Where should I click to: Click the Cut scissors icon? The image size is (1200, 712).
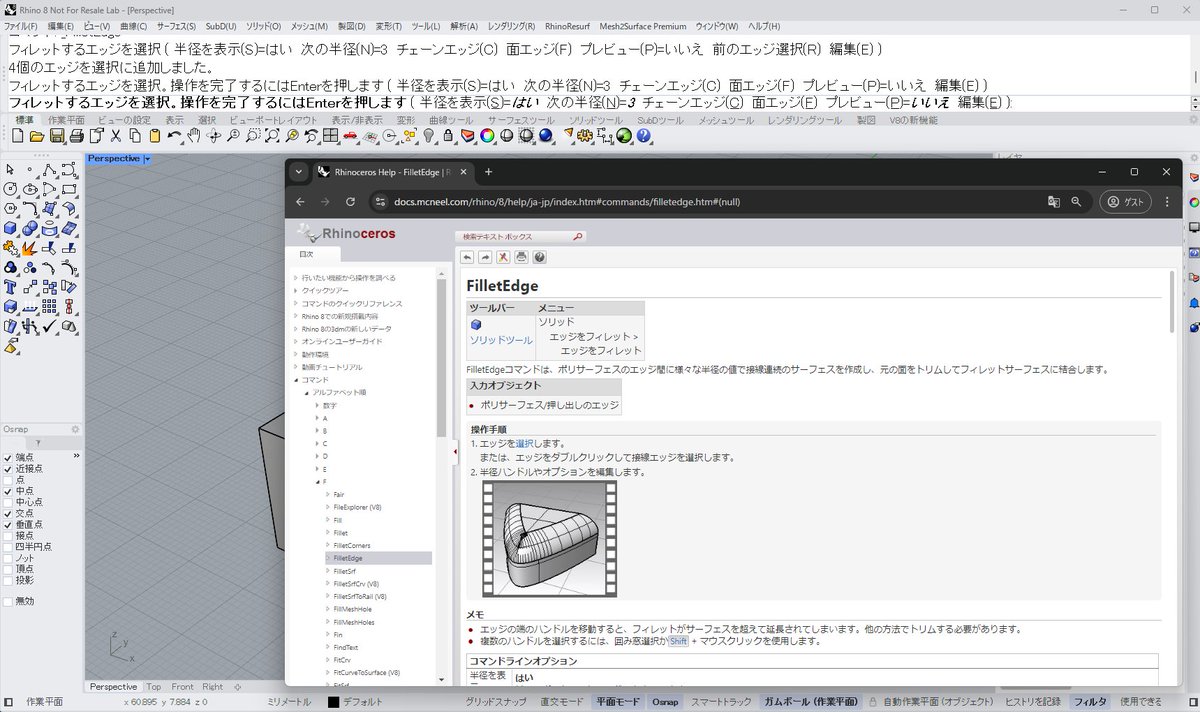[x=115, y=136]
